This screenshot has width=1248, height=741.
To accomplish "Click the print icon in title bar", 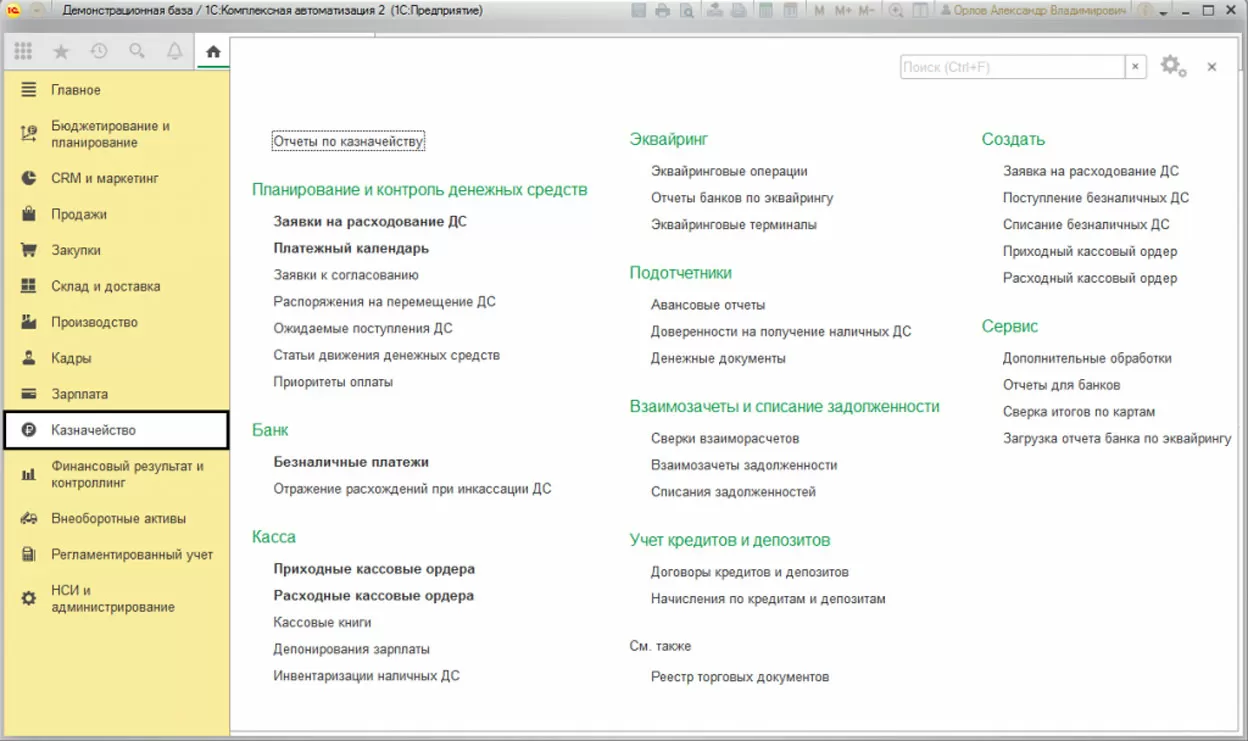I will coord(662,10).
